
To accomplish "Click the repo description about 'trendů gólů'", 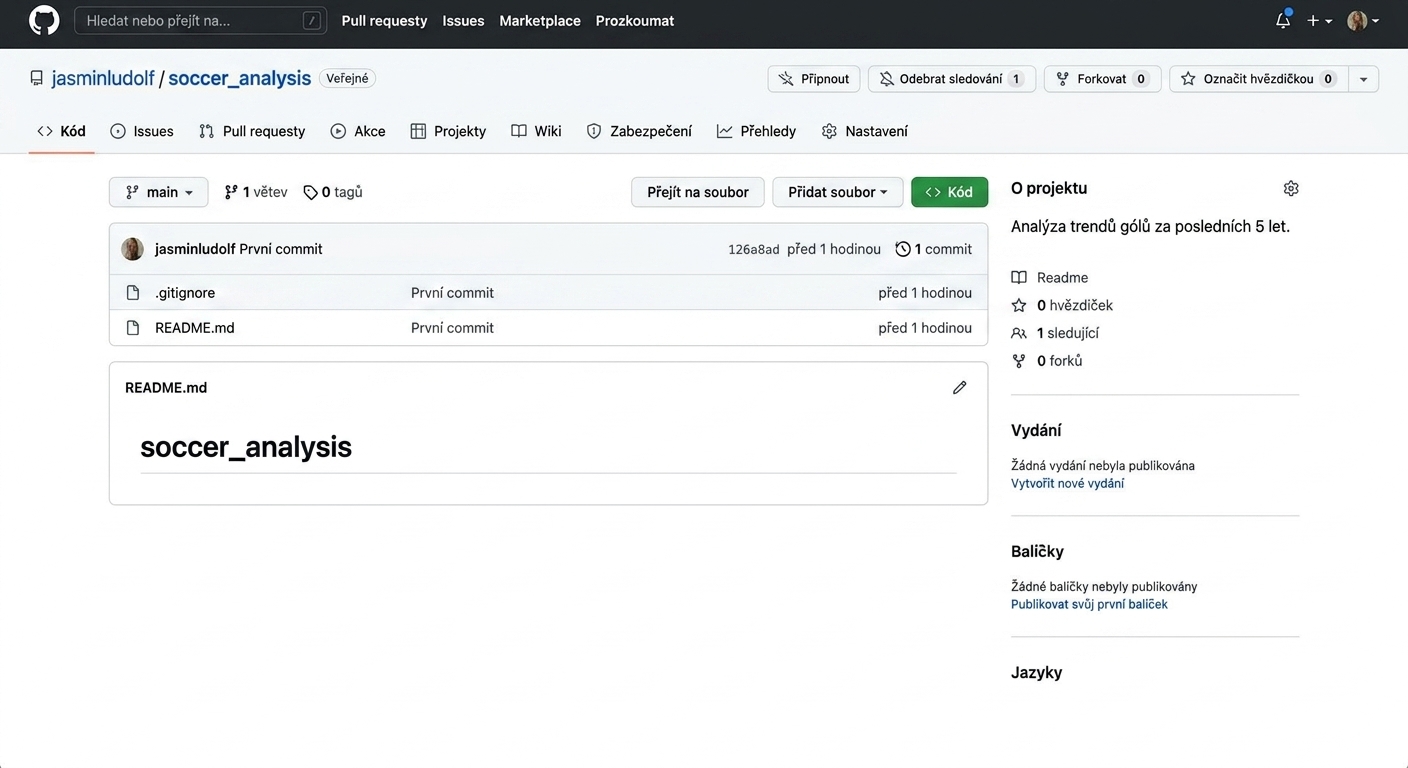I will coord(1150,226).
